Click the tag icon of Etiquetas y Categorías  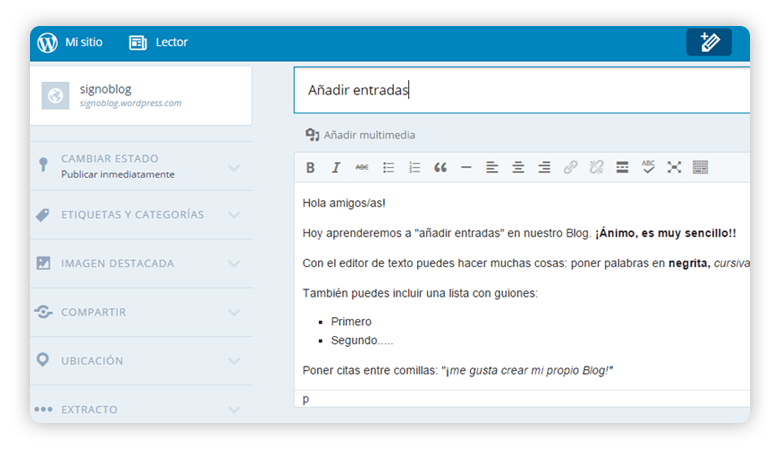click(43, 215)
